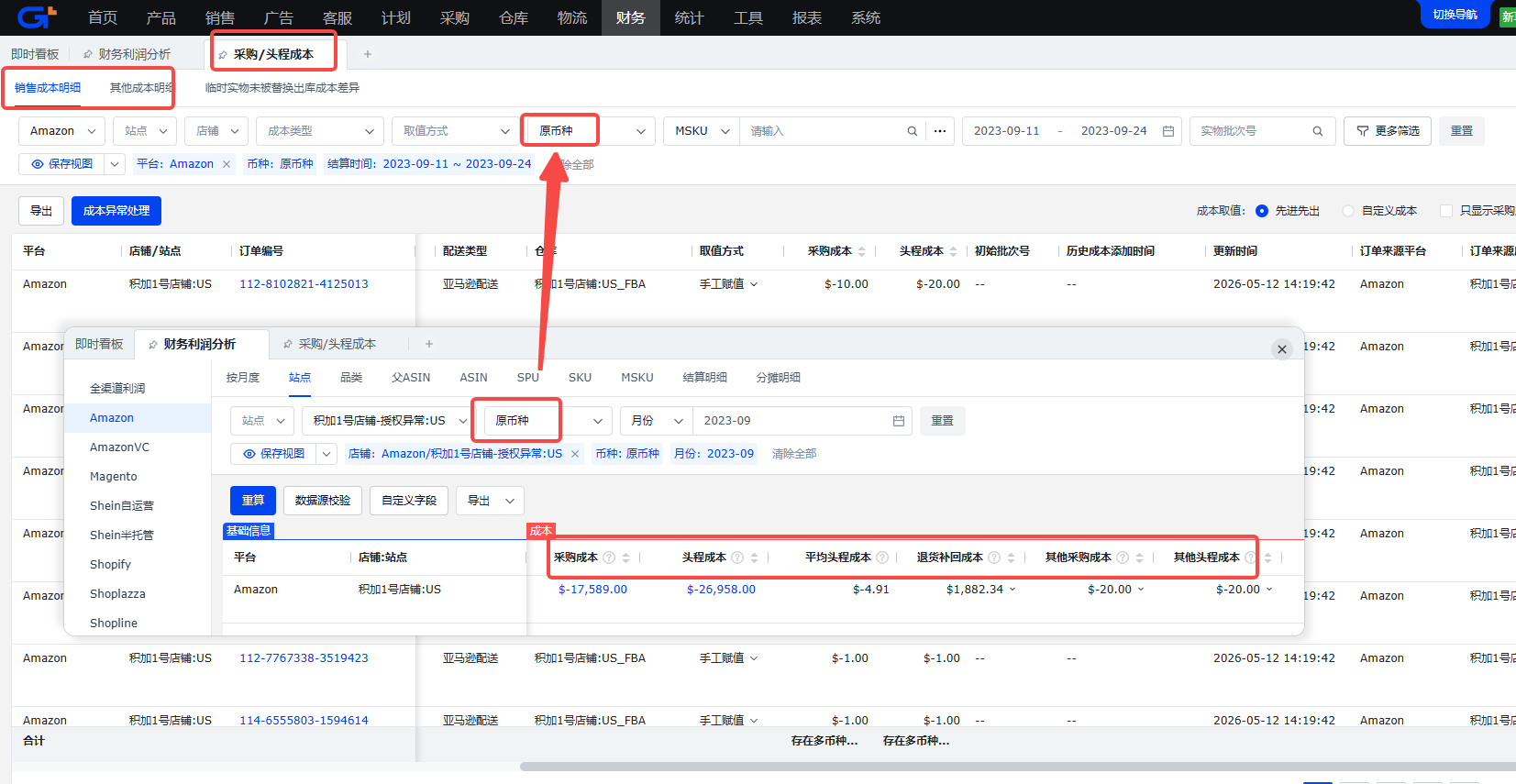Viewport: 1516px width, 784px height.
Task: Click the horizontal scrollbar at bottom
Action: point(1018,767)
